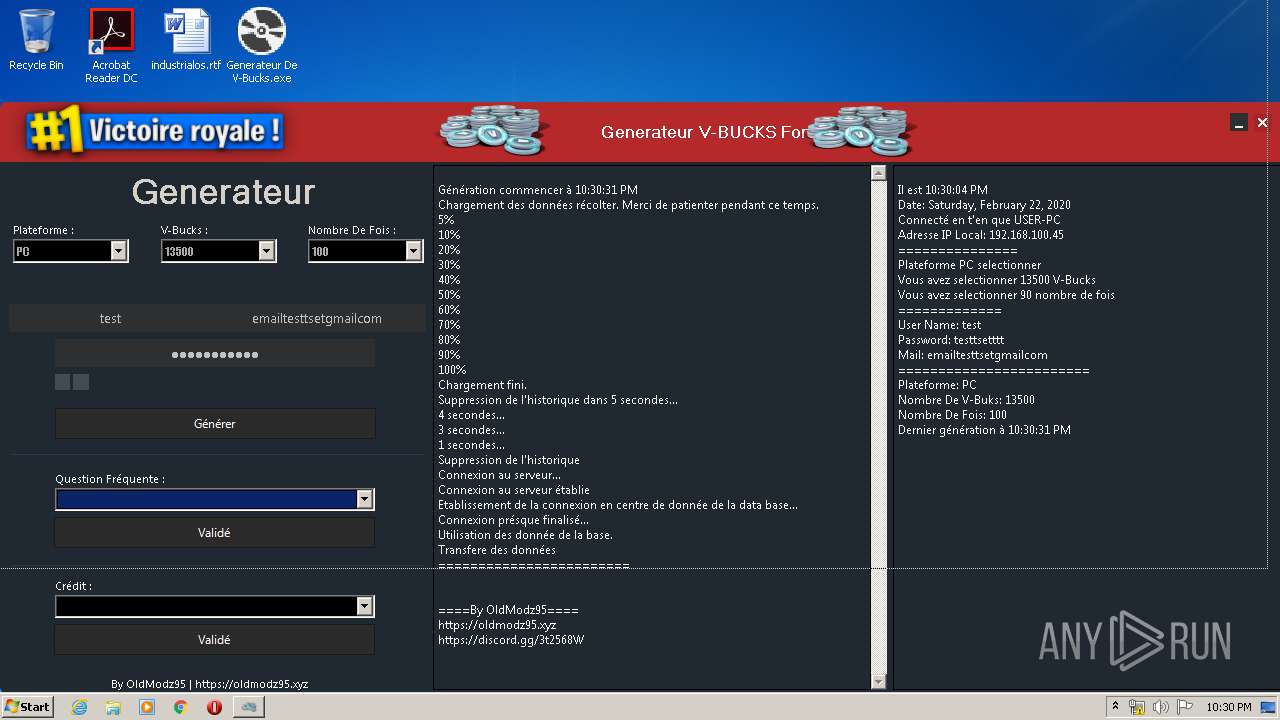The width and height of the screenshot is (1280, 720).
Task: Click 'Connexion au serveur établie' log line
Action: 514,490
